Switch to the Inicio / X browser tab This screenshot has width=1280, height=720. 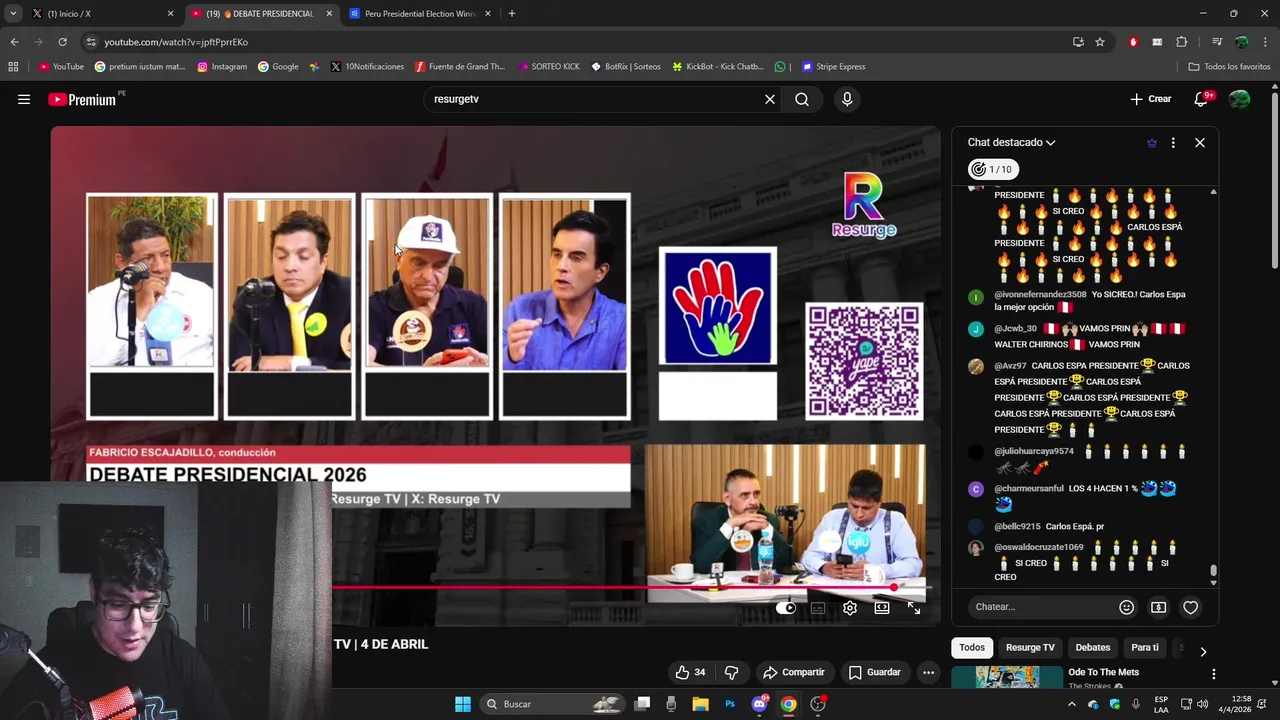100,14
